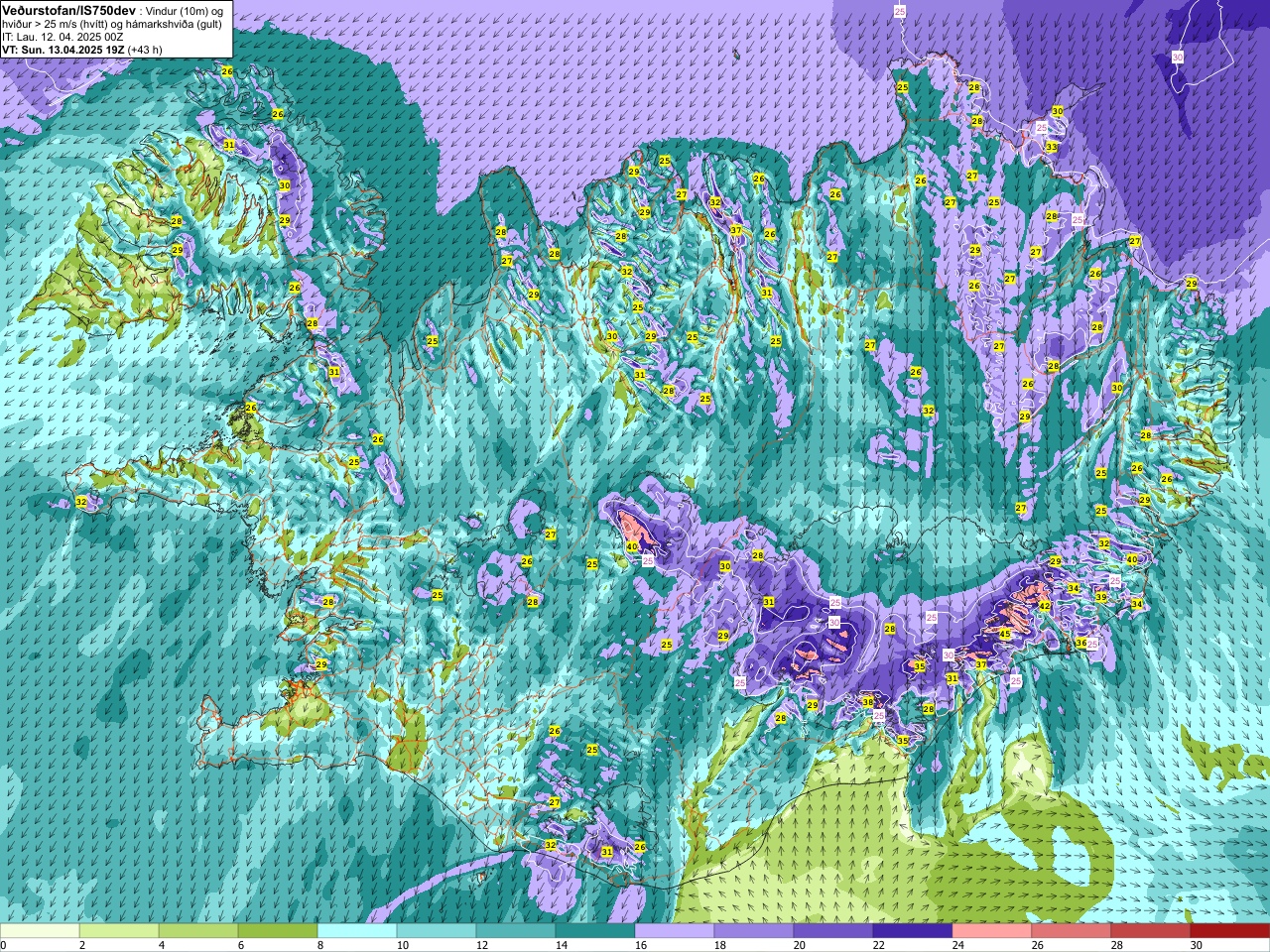
Task: Click the "VT: Sun. 13.04.2025 19Z" valid time
Action: coord(63,50)
